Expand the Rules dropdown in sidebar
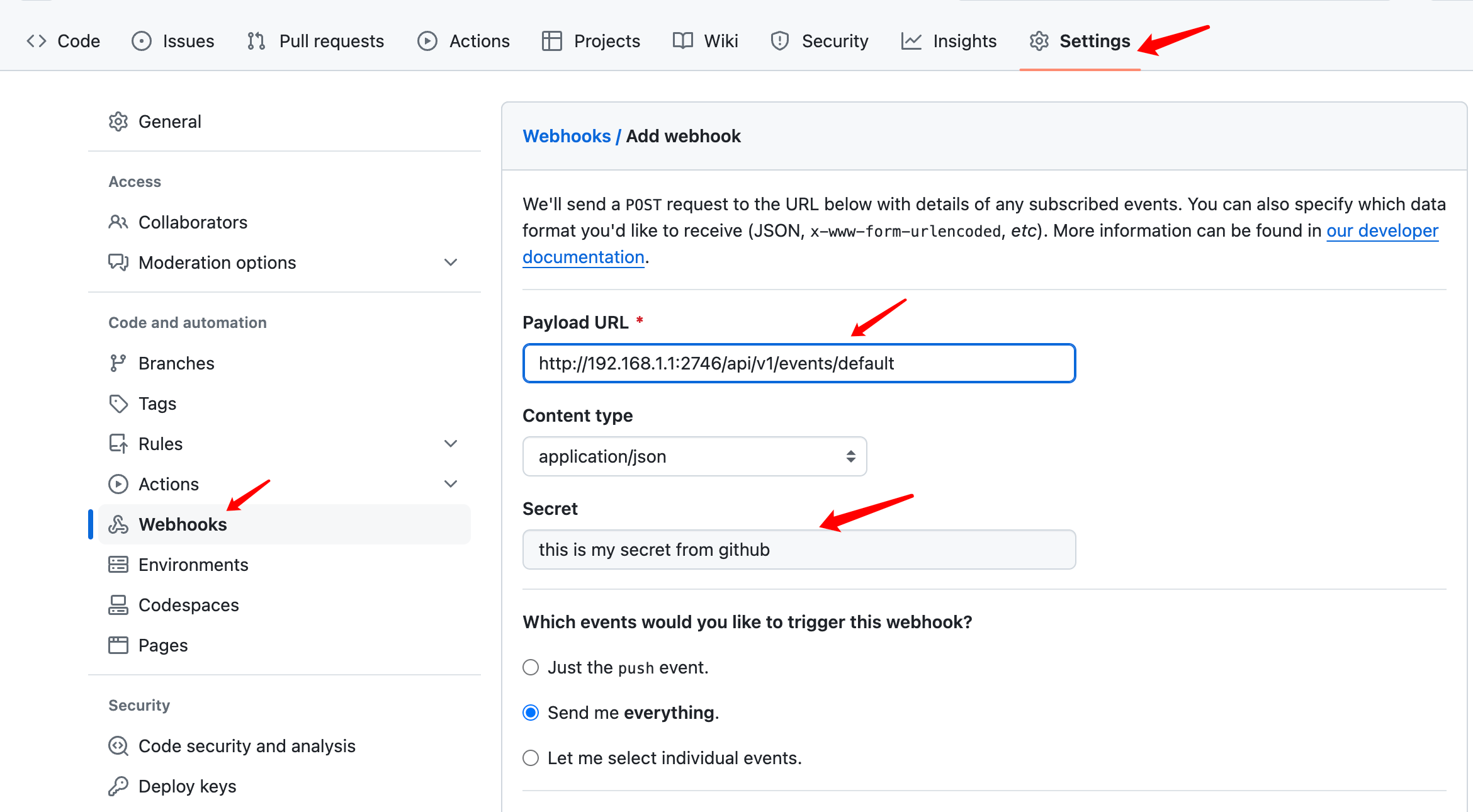The height and width of the screenshot is (812, 1473). coord(450,443)
